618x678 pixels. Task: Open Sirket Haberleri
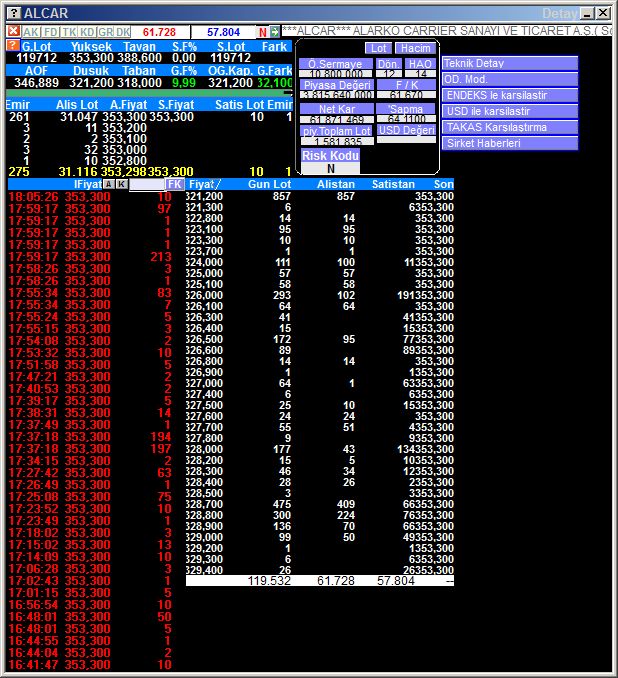pyautogui.click(x=509, y=143)
